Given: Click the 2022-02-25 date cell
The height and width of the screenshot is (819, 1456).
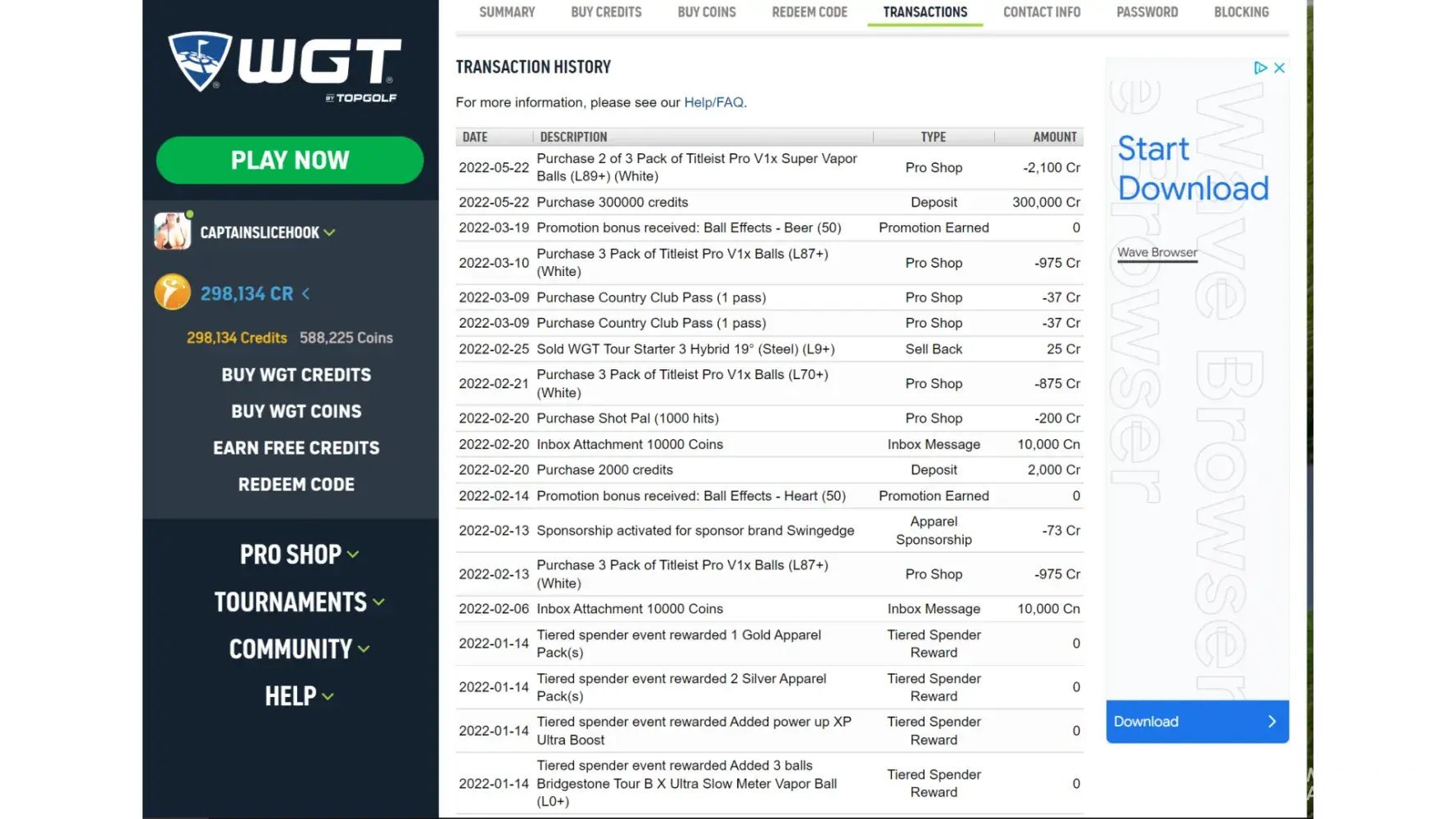Looking at the screenshot, I should coord(494,349).
